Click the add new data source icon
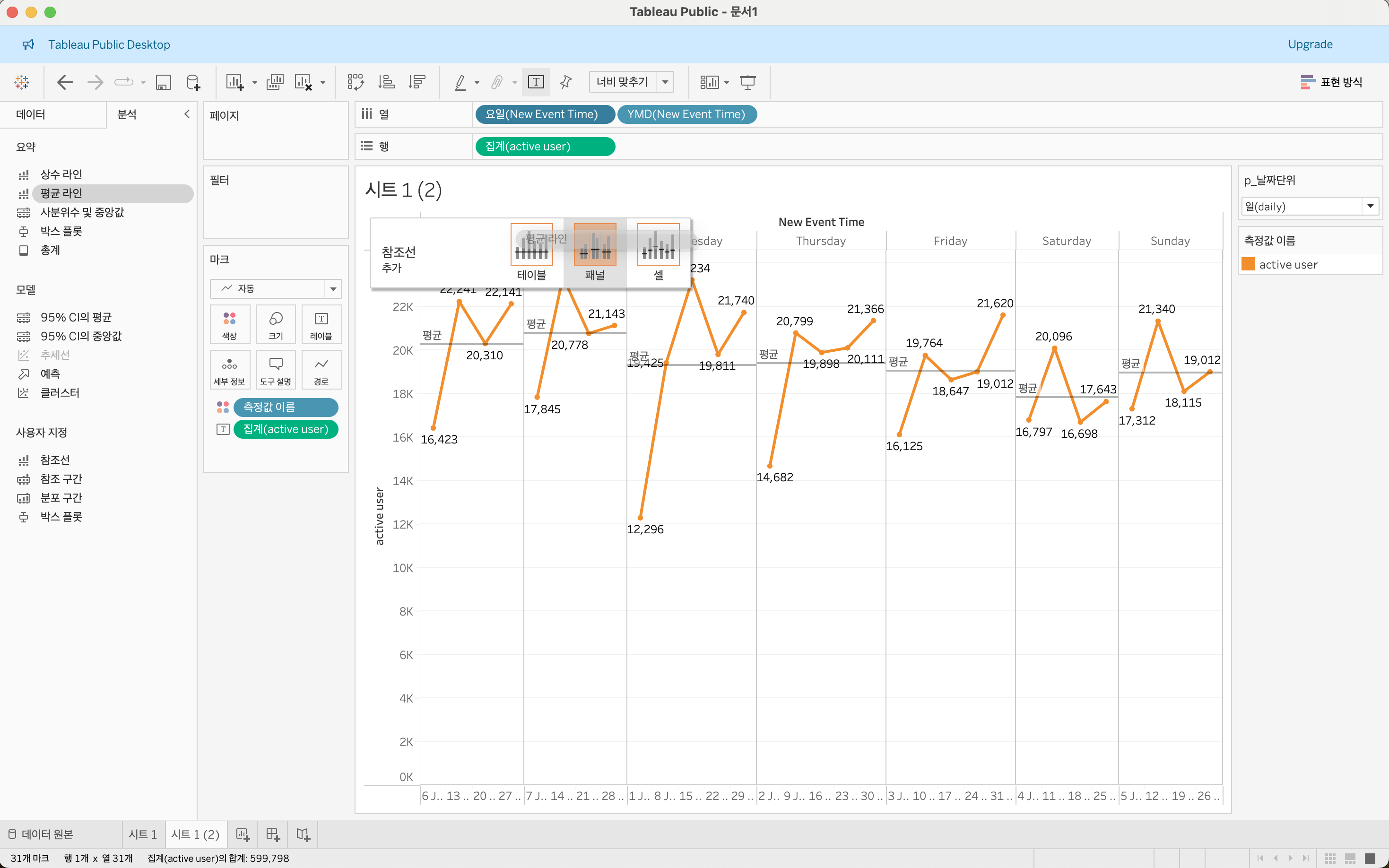The image size is (1389, 868). point(193,82)
